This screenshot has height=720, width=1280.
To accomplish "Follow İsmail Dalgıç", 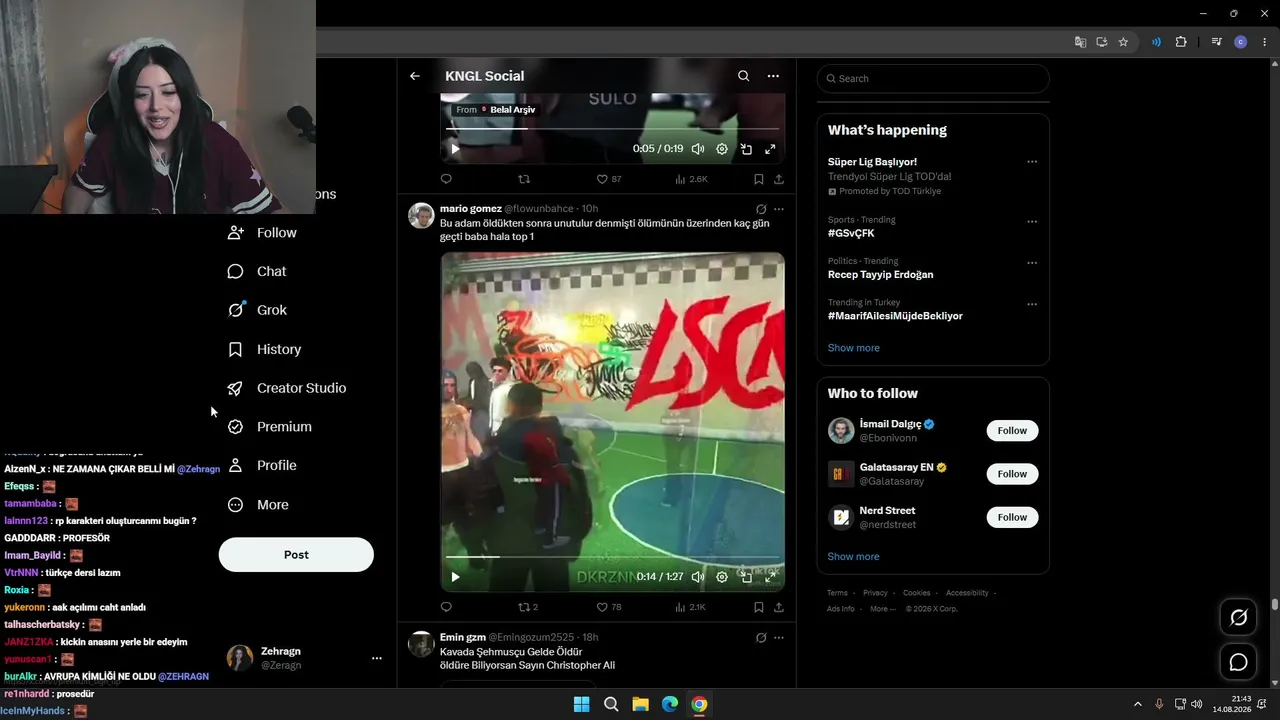I will click(x=1012, y=431).
